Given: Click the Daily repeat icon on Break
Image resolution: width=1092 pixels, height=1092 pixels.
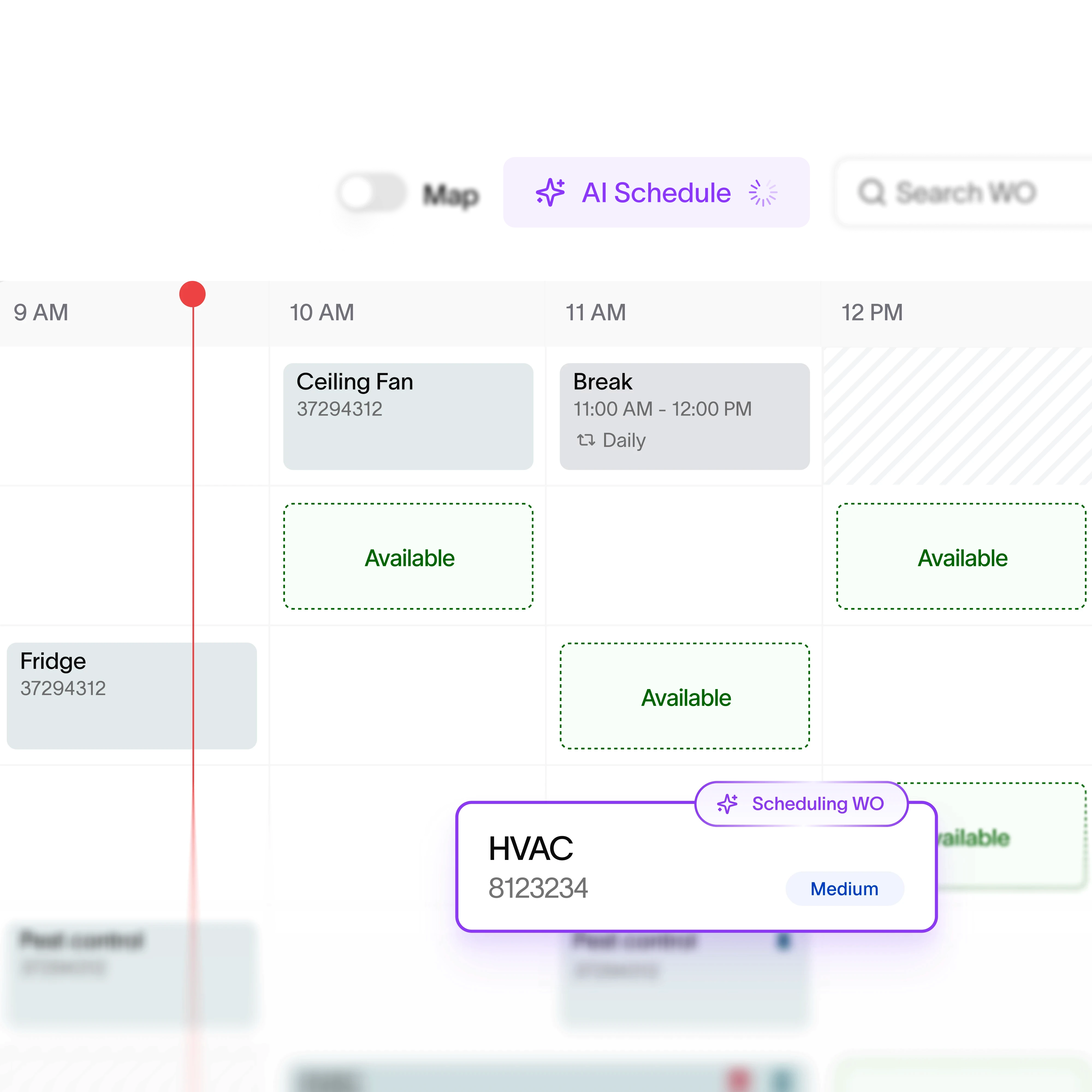Looking at the screenshot, I should pos(586,440).
